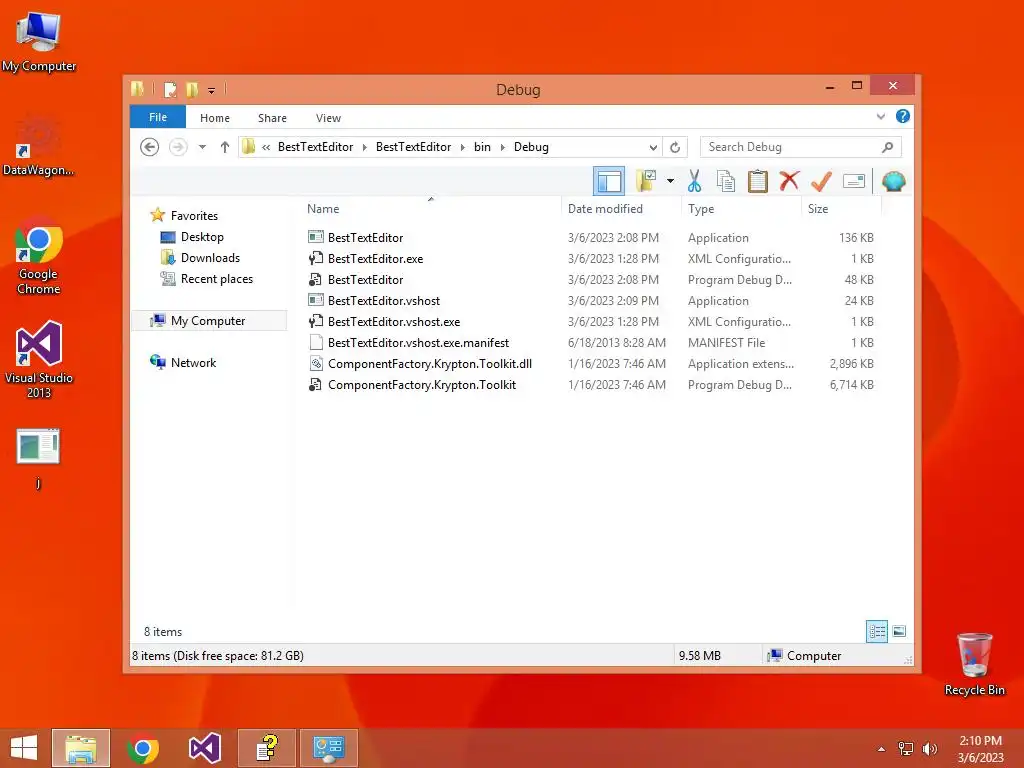Open the Share ribbon tab

[x=272, y=118]
